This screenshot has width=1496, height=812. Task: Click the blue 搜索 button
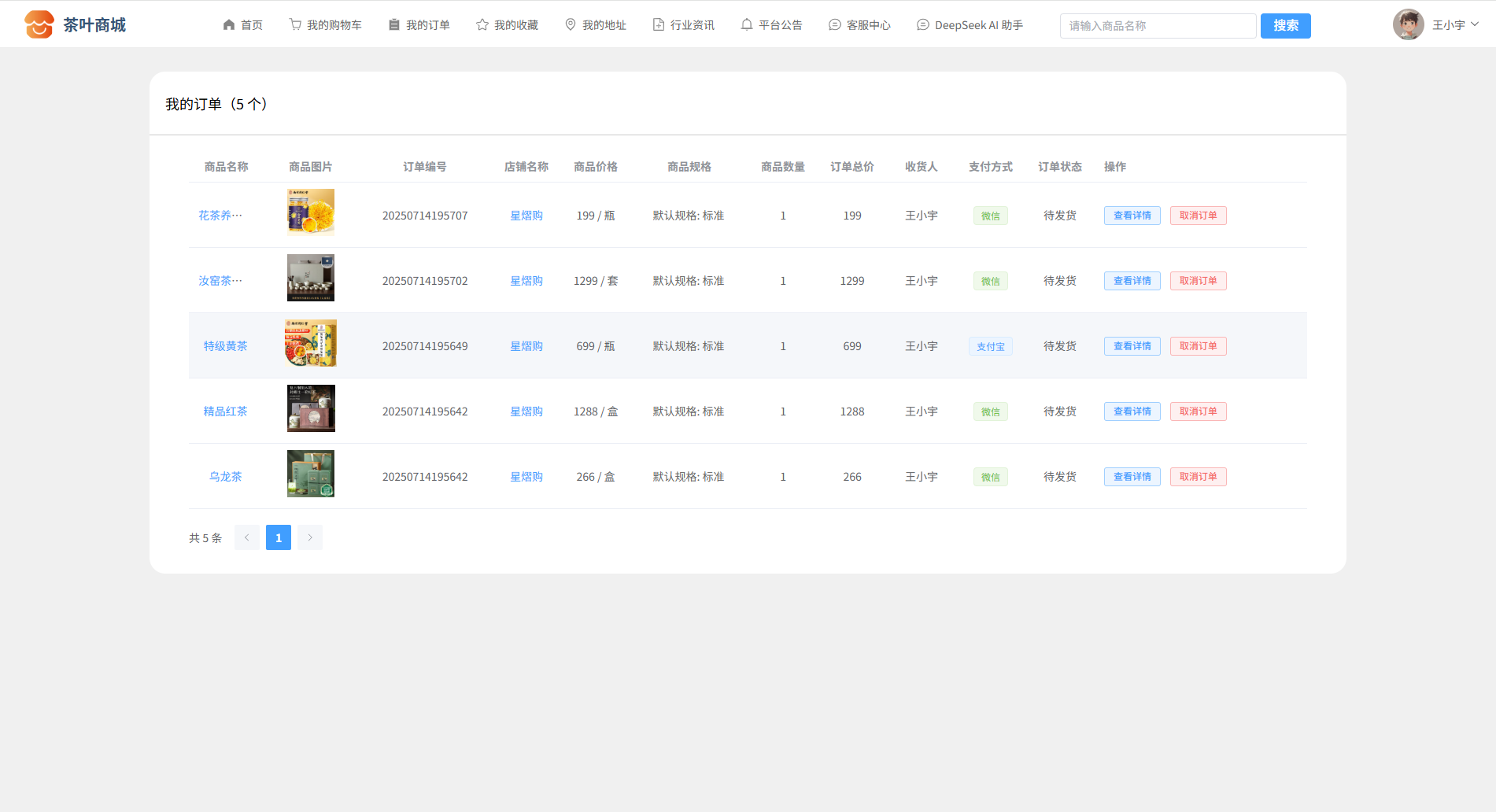tap(1285, 26)
